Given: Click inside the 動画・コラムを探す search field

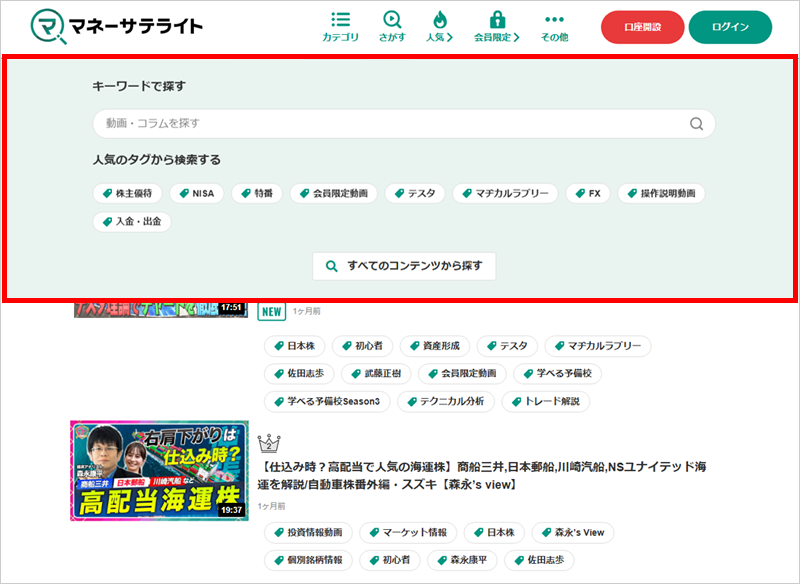Looking at the screenshot, I should [300, 123].
